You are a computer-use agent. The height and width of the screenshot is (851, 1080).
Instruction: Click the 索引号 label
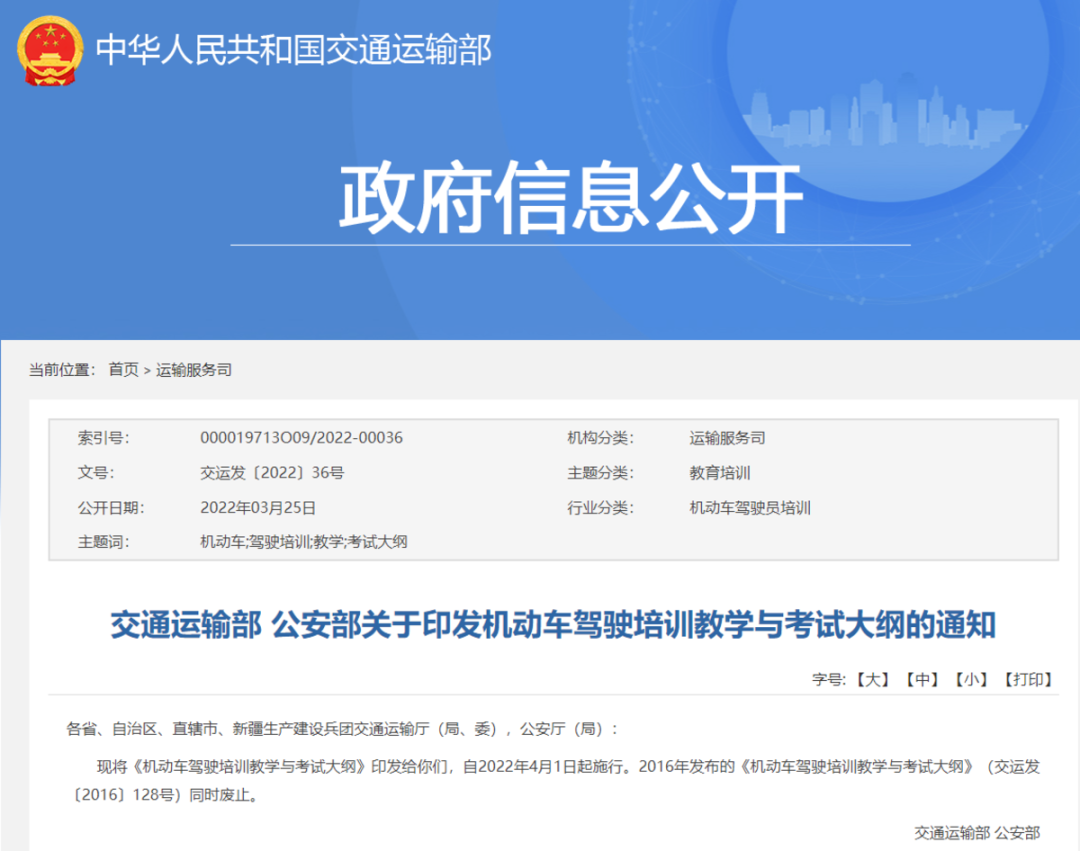[x=103, y=438]
